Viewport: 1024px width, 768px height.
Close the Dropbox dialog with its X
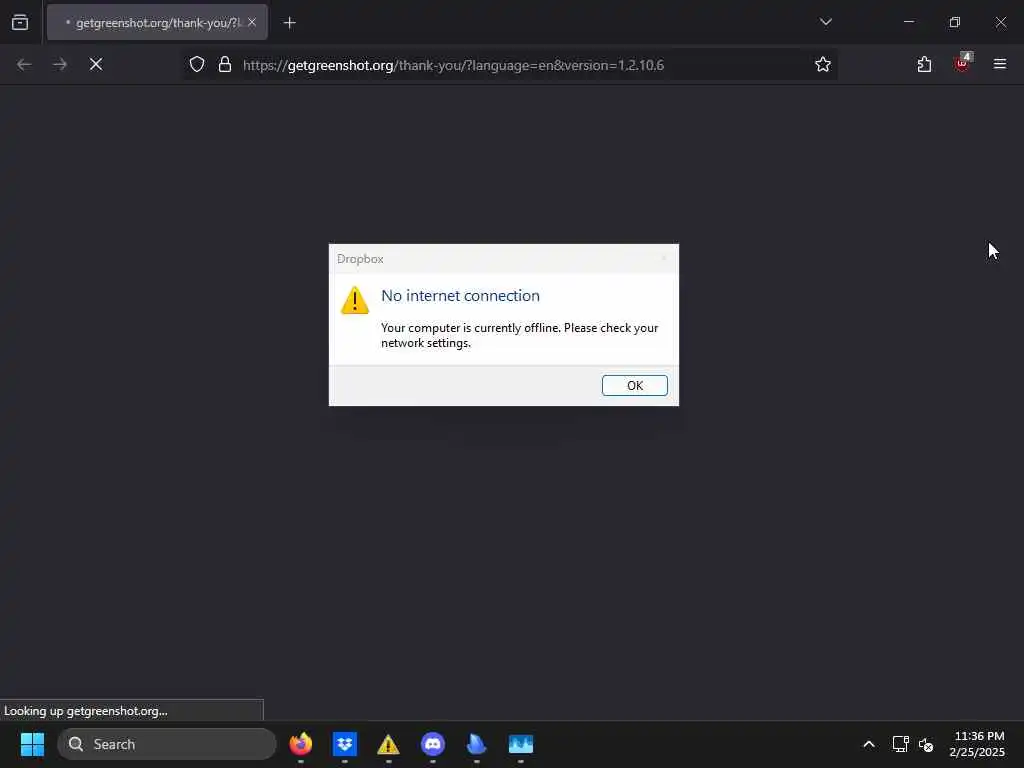tap(664, 259)
